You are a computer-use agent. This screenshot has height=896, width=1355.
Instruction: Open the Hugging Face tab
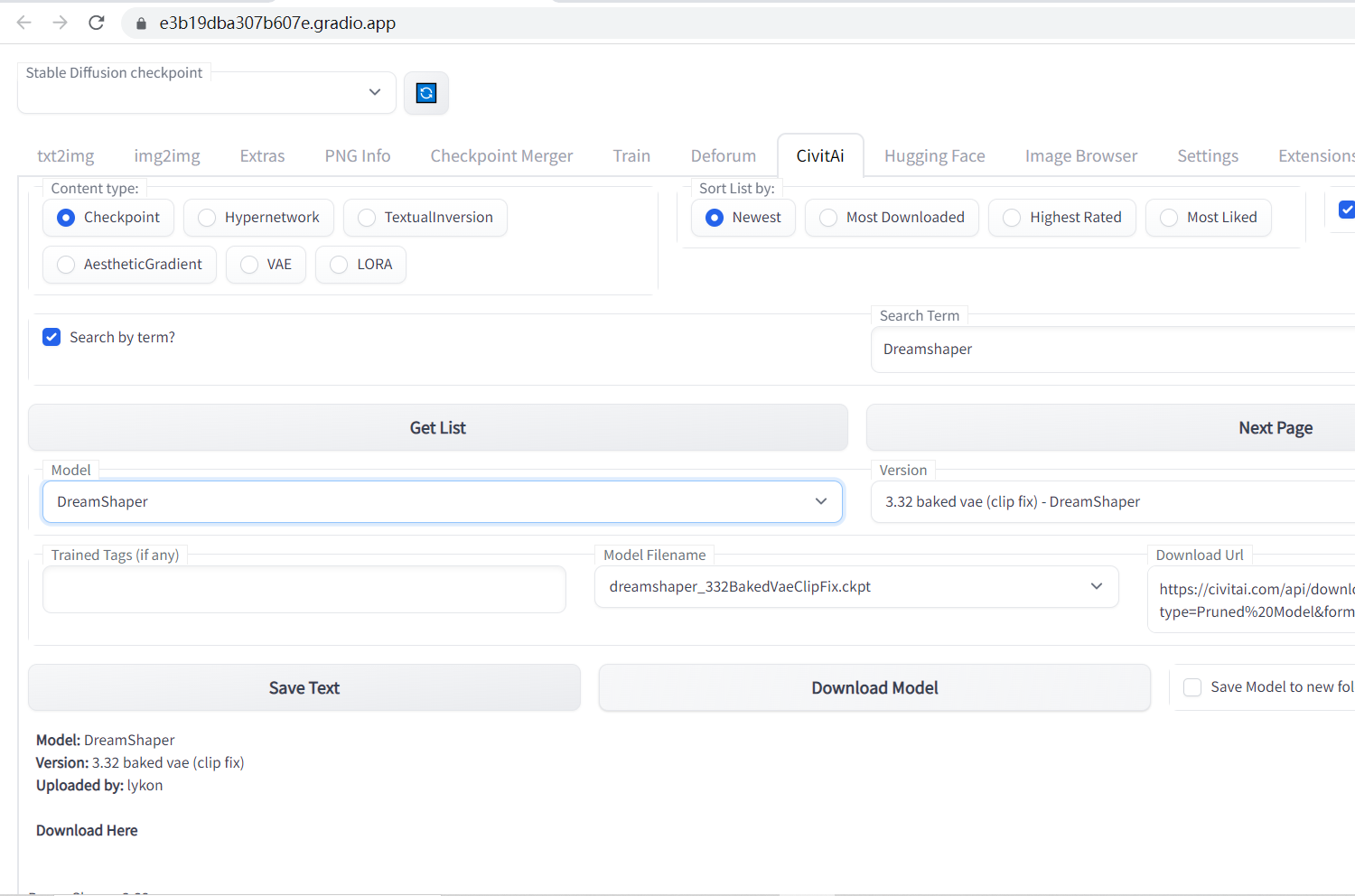point(935,156)
